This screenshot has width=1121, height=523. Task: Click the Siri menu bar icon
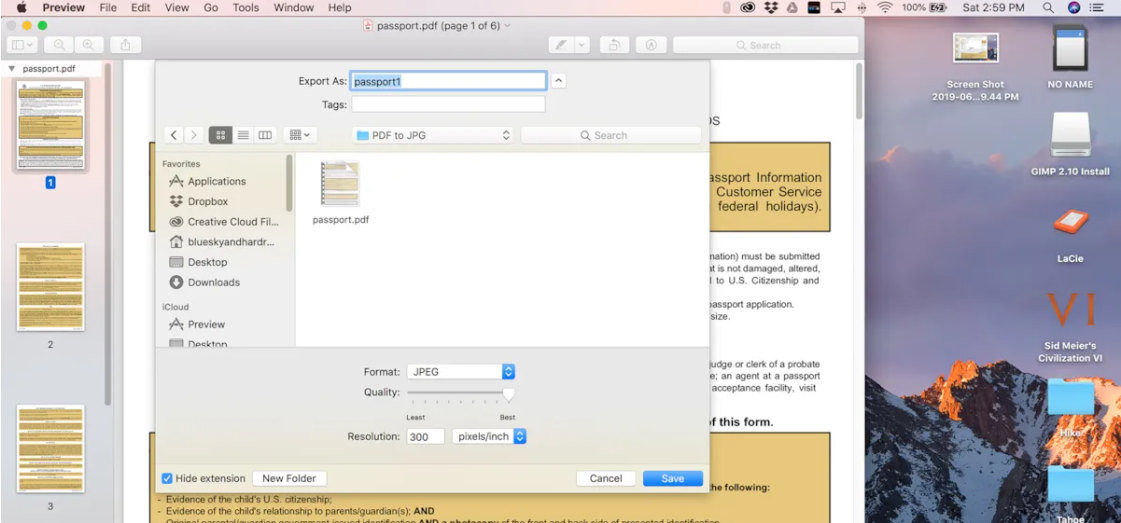point(1074,8)
